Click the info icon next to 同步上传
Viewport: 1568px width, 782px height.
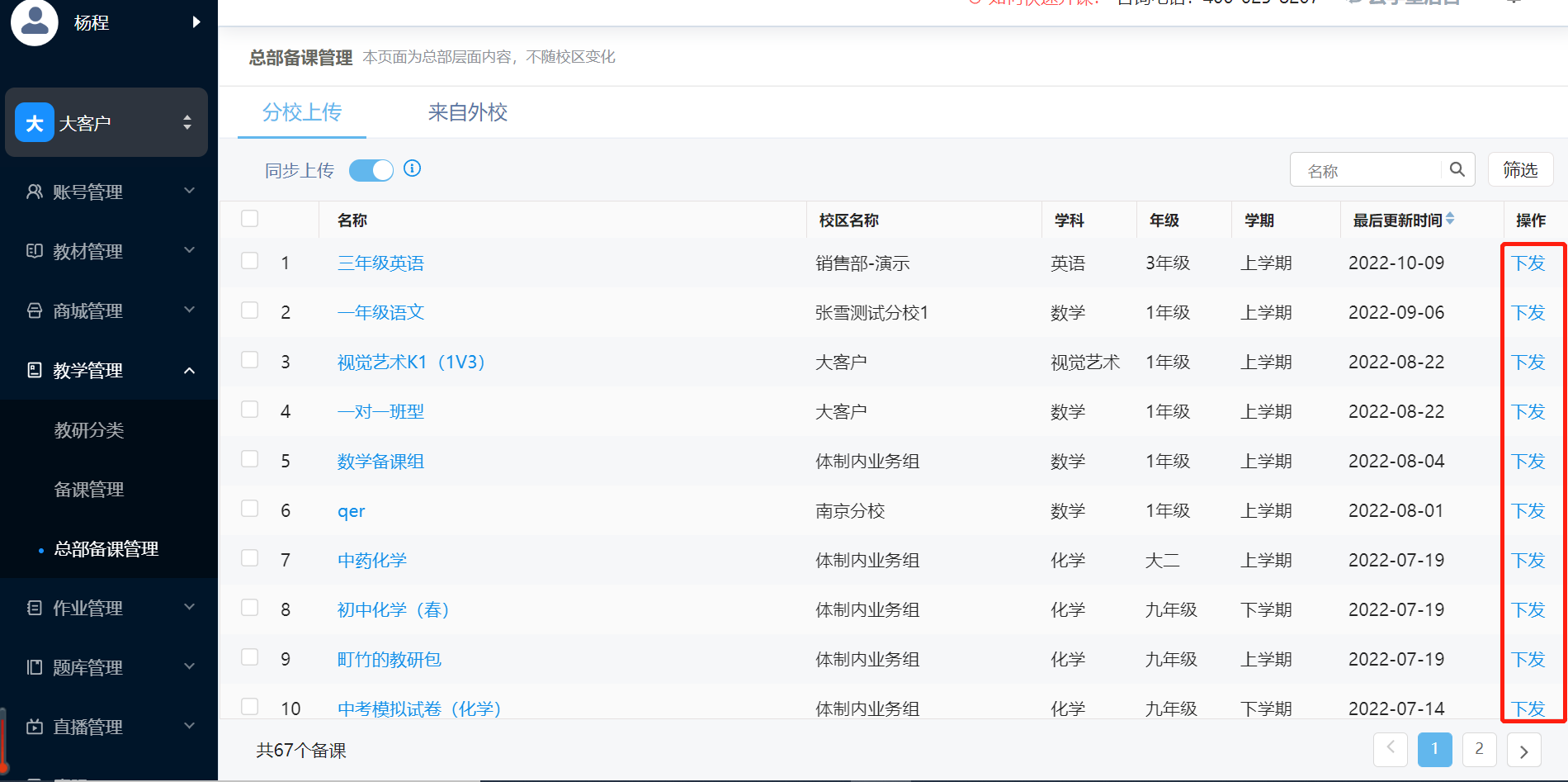point(413,168)
